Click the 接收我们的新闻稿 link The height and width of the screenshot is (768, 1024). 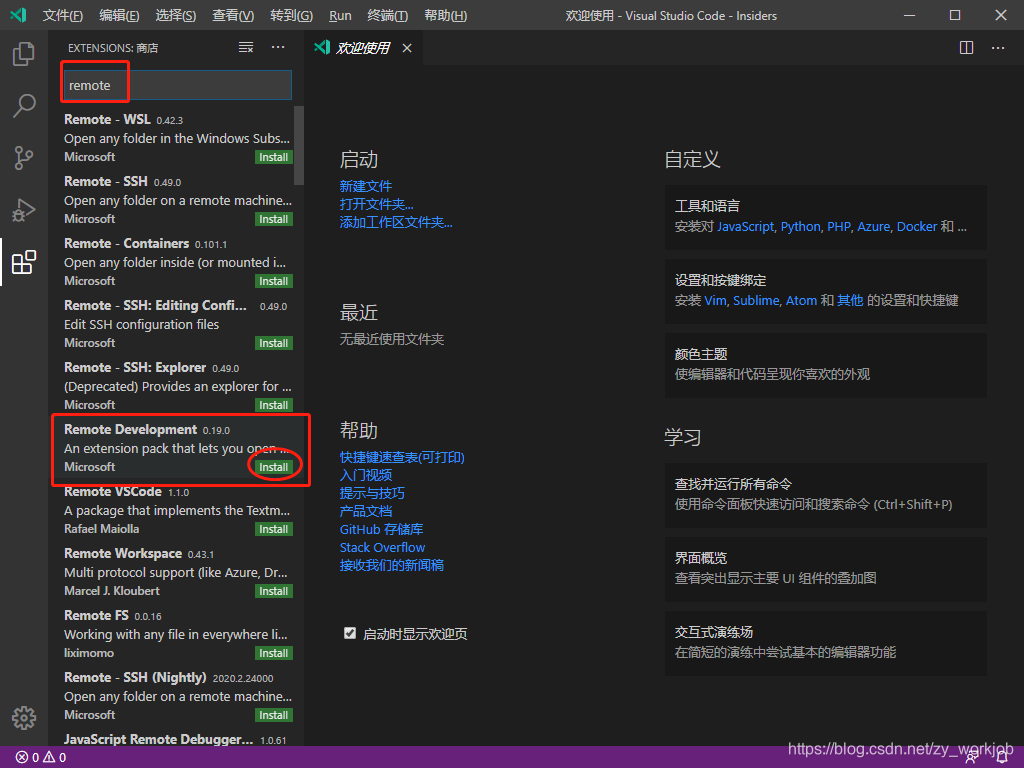coord(392,565)
